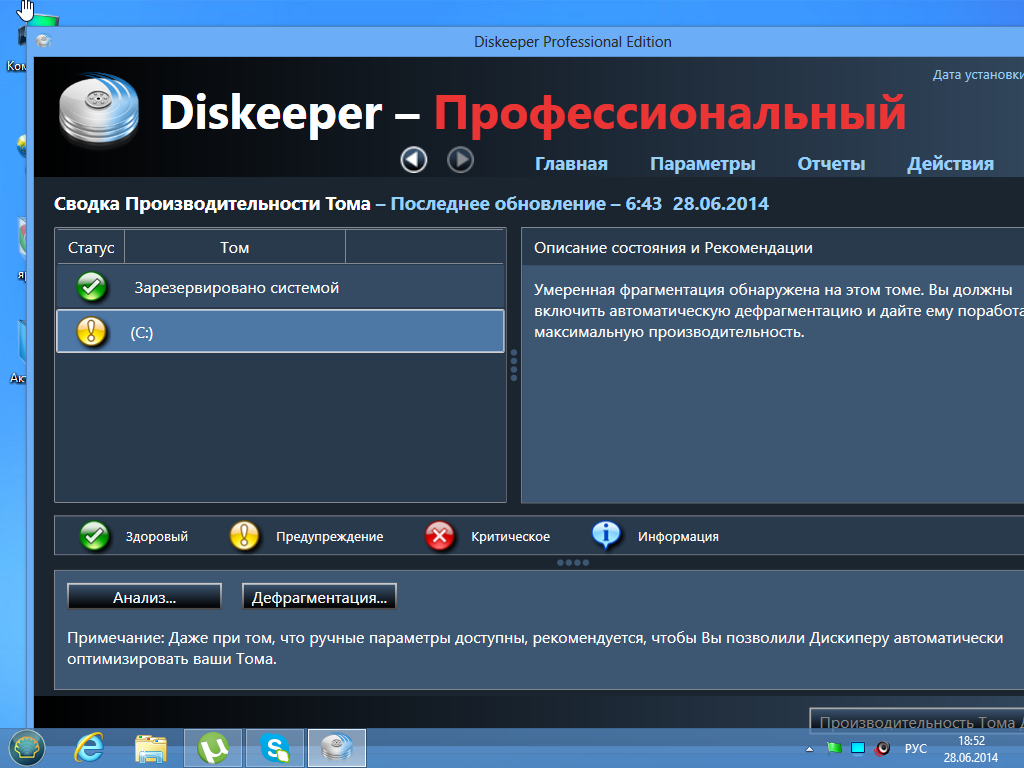1024x768 pixels.
Task: Open uTorrent from the taskbar
Action: pyautogui.click(x=213, y=748)
